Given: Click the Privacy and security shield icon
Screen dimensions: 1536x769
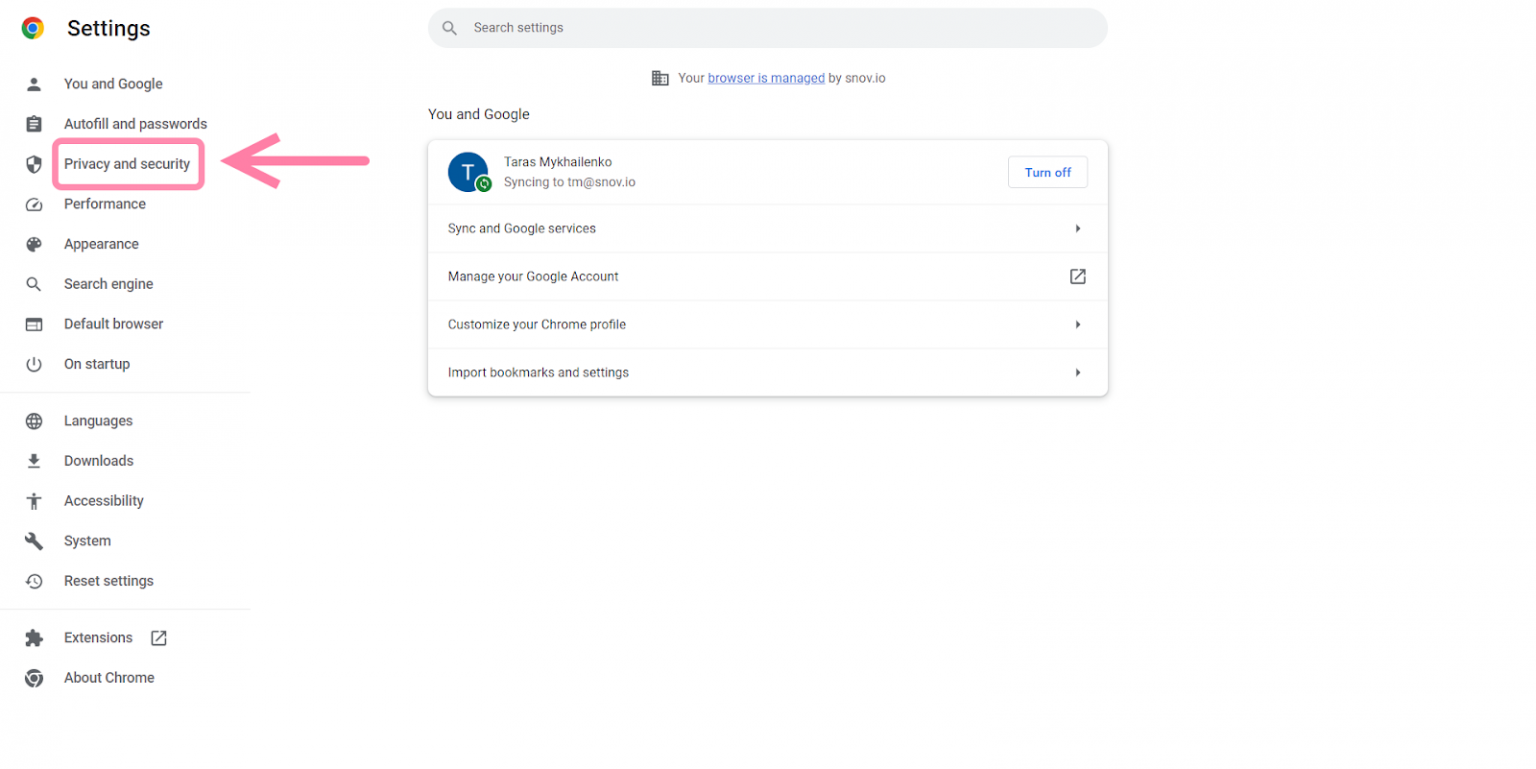Looking at the screenshot, I should [x=34, y=163].
